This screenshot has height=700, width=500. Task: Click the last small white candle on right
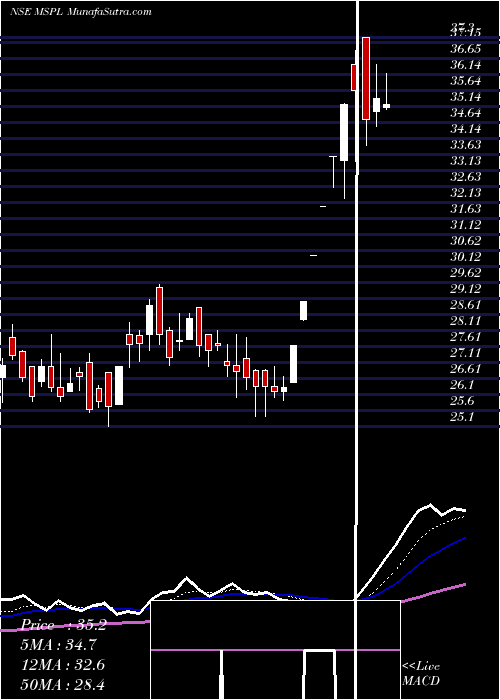click(387, 106)
